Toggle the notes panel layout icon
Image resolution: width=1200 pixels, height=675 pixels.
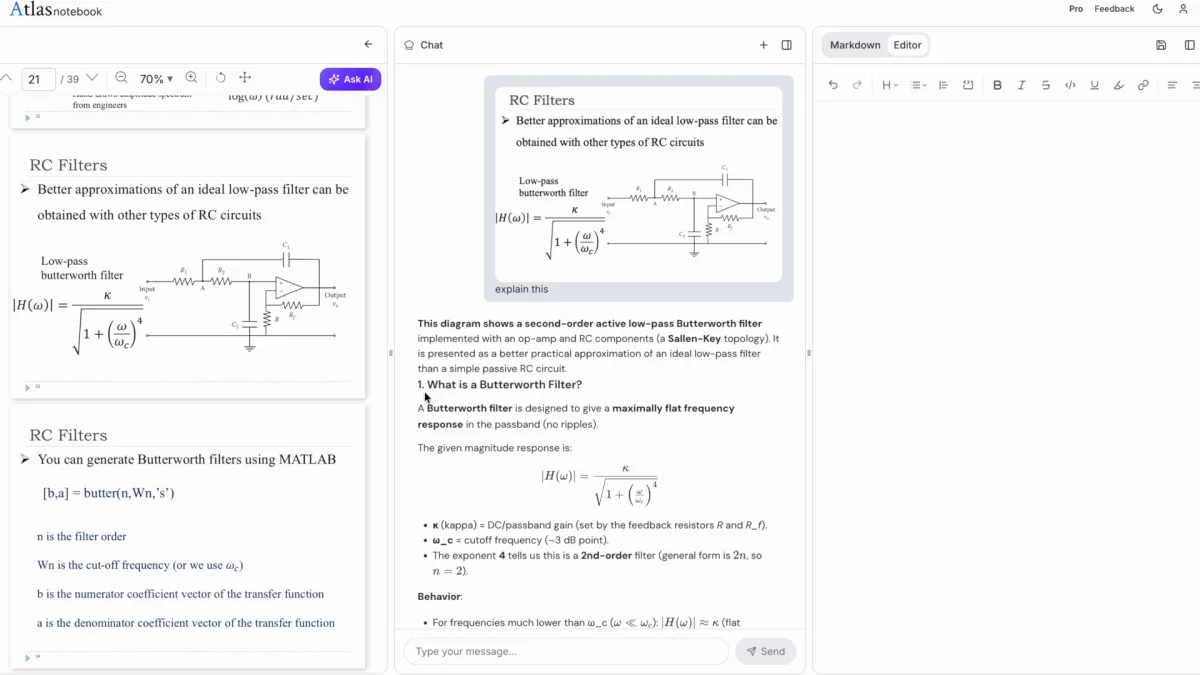1189,45
